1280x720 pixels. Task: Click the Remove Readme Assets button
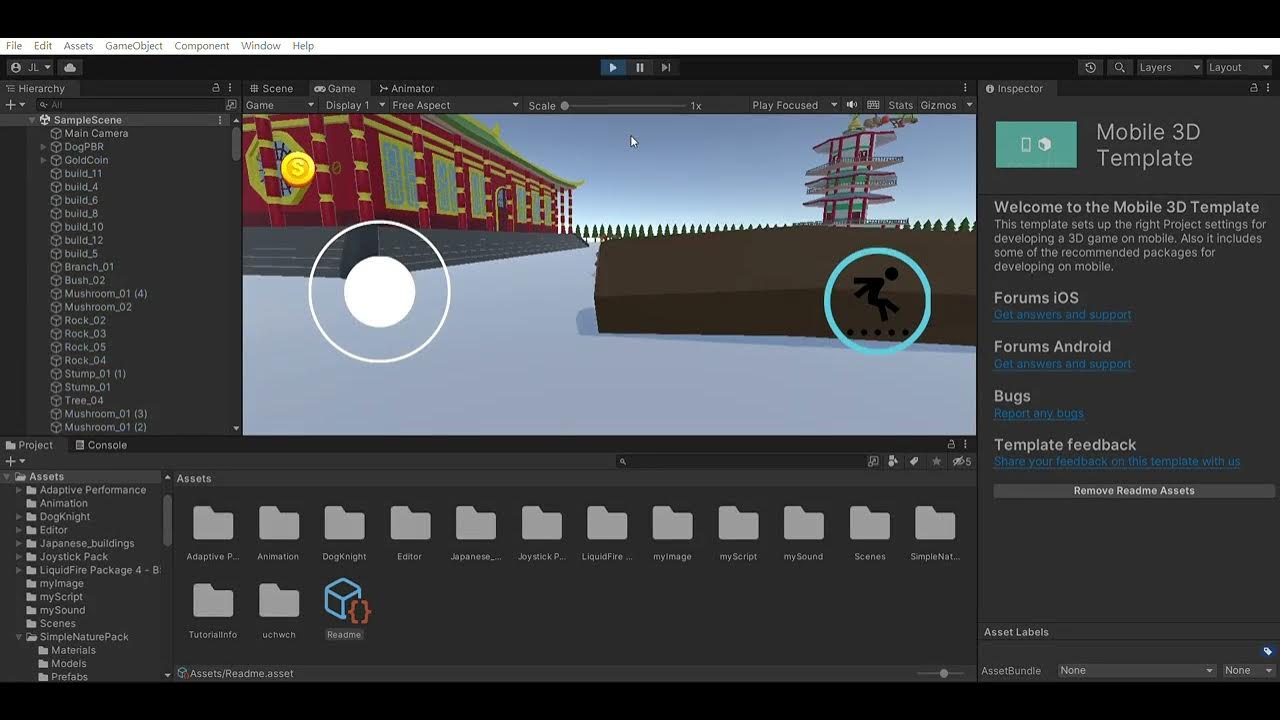tap(1134, 491)
